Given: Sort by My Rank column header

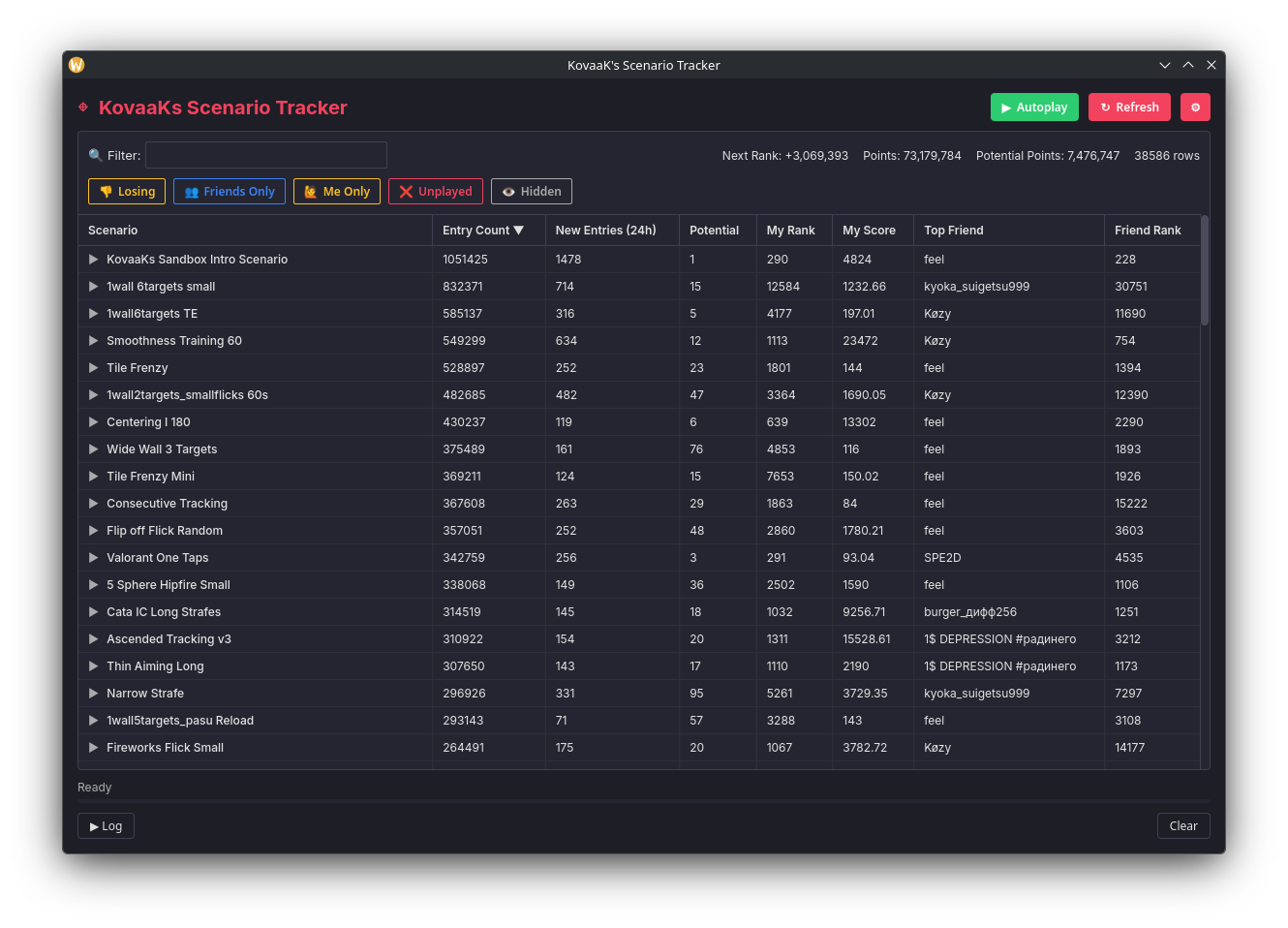Looking at the screenshot, I should click(x=794, y=231).
